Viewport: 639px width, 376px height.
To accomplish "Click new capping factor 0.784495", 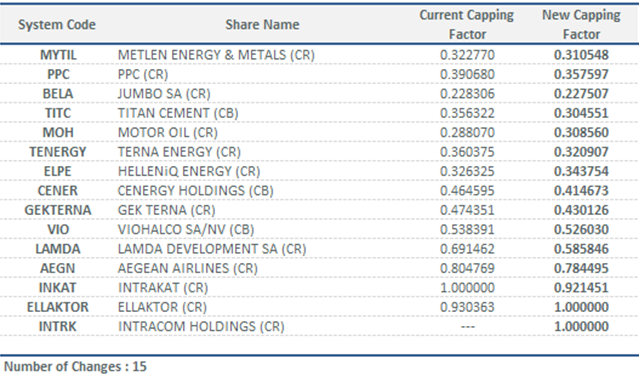I will click(x=582, y=268).
